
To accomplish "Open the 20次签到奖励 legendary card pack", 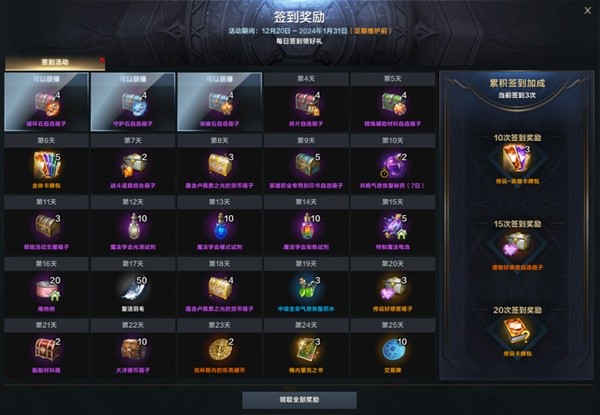I will click(x=517, y=330).
